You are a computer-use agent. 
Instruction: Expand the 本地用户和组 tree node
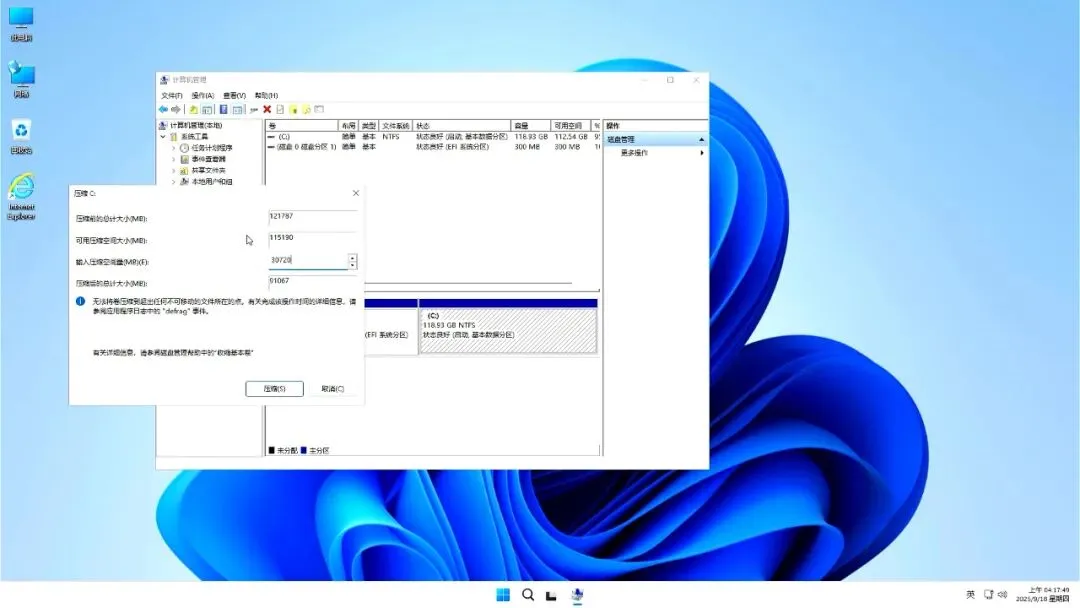pos(174,182)
